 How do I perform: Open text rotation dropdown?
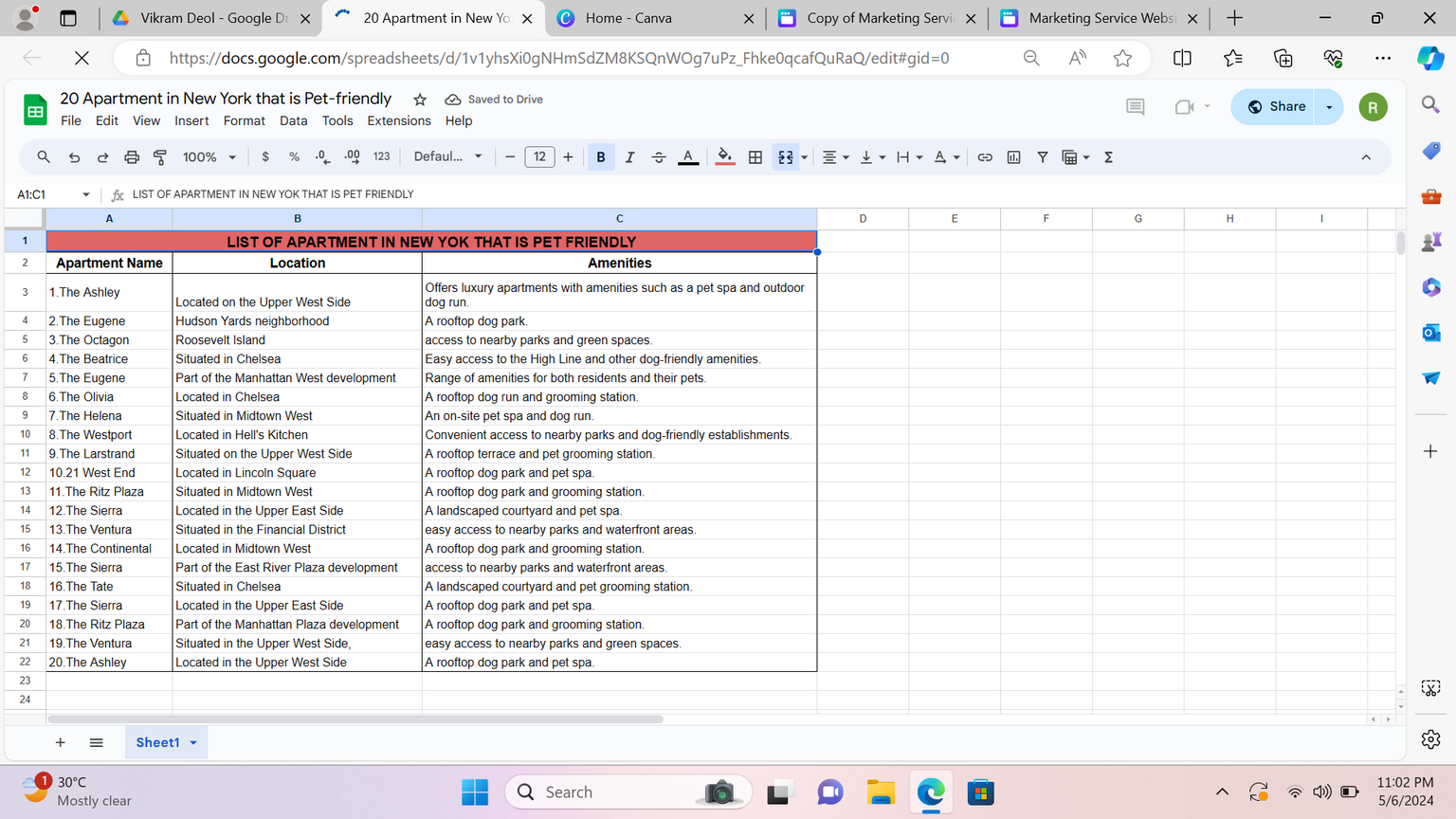pyautogui.click(x=946, y=157)
